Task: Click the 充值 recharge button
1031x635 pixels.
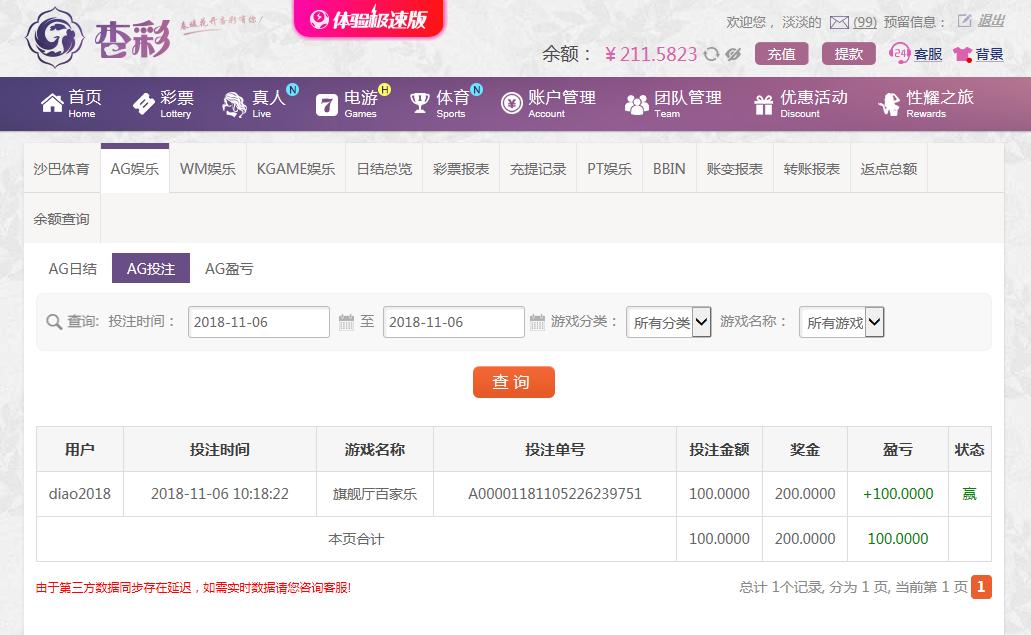Action: tap(782, 54)
